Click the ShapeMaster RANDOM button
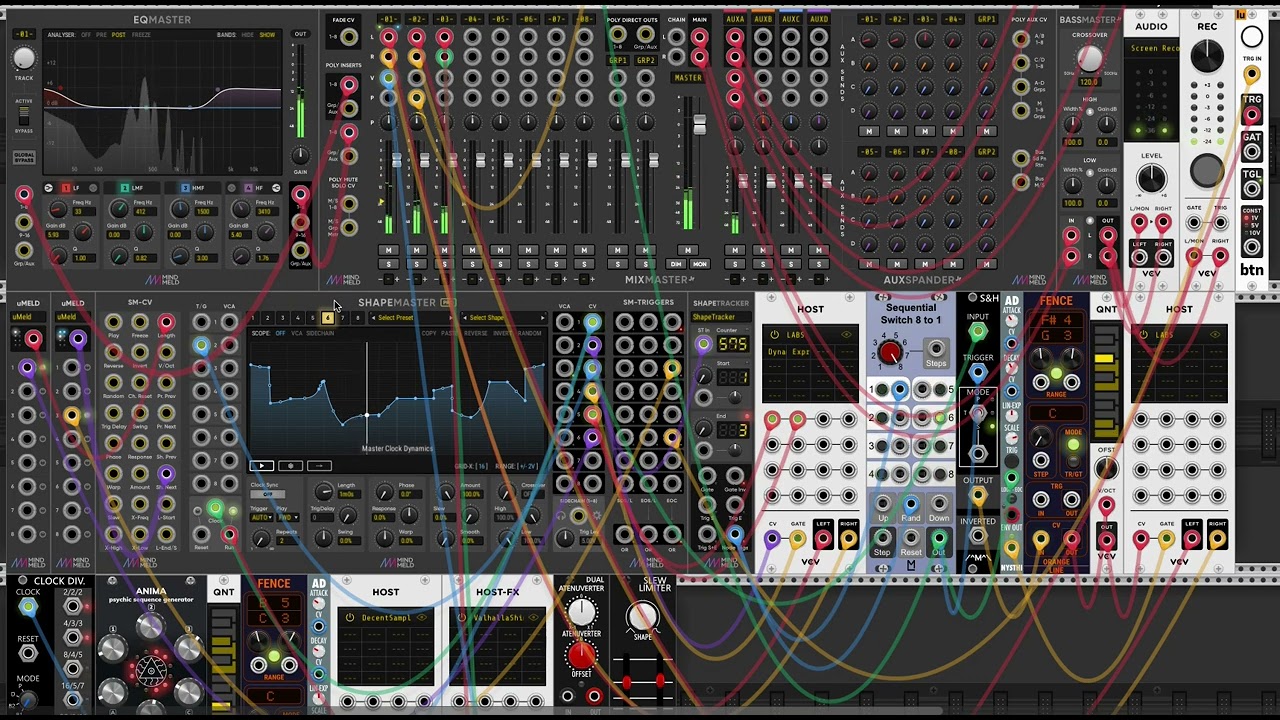Screen dimensions: 1280x720 (x=530, y=333)
